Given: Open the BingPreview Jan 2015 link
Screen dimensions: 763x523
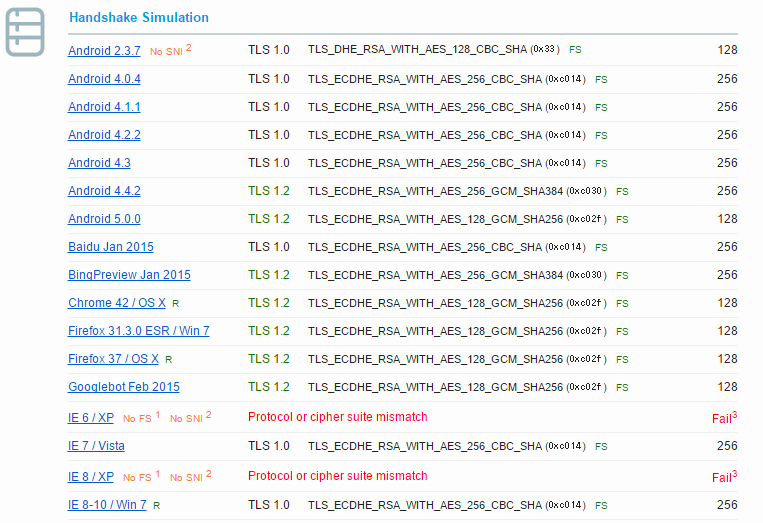Looking at the screenshot, I should point(129,275).
